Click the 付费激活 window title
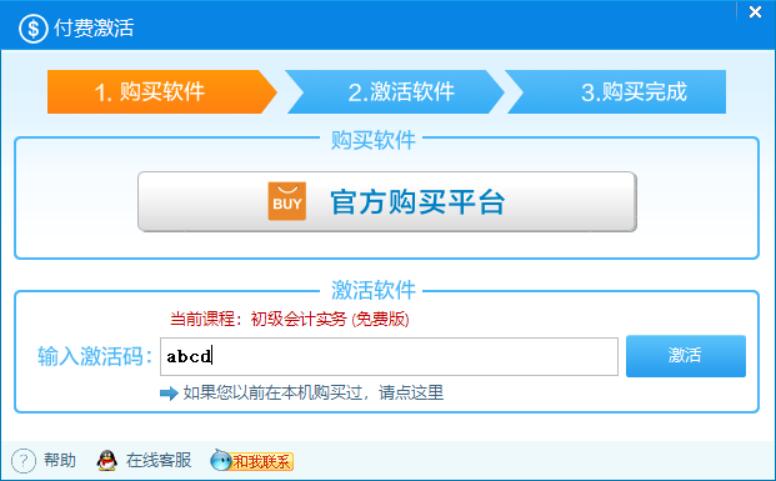 coord(94,28)
